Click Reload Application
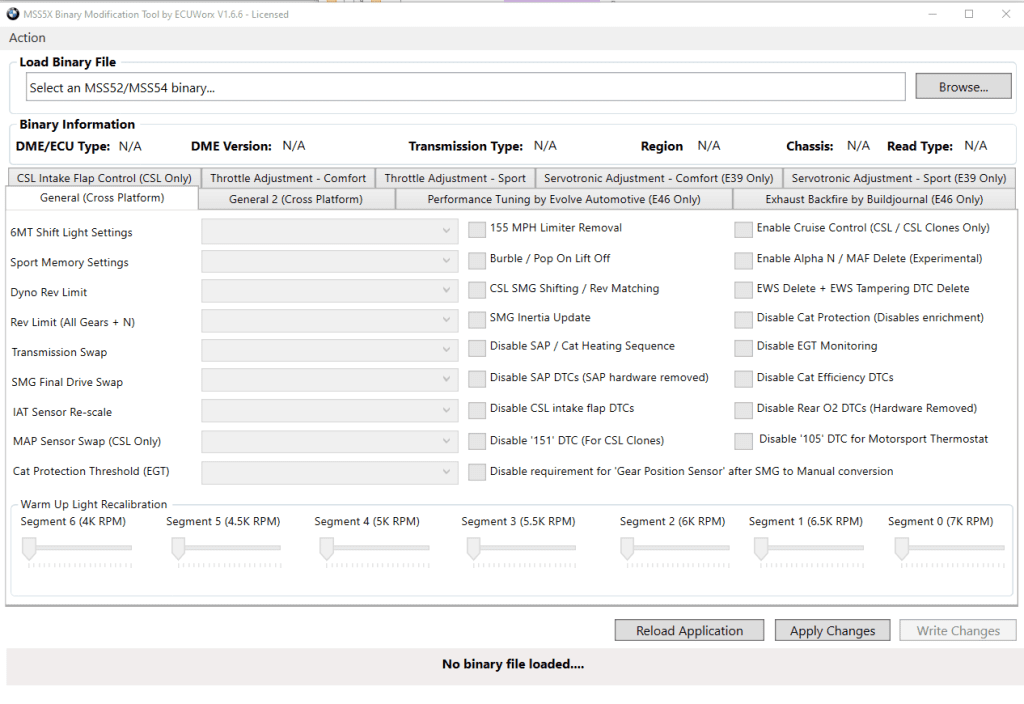This screenshot has width=1024, height=704. point(688,630)
